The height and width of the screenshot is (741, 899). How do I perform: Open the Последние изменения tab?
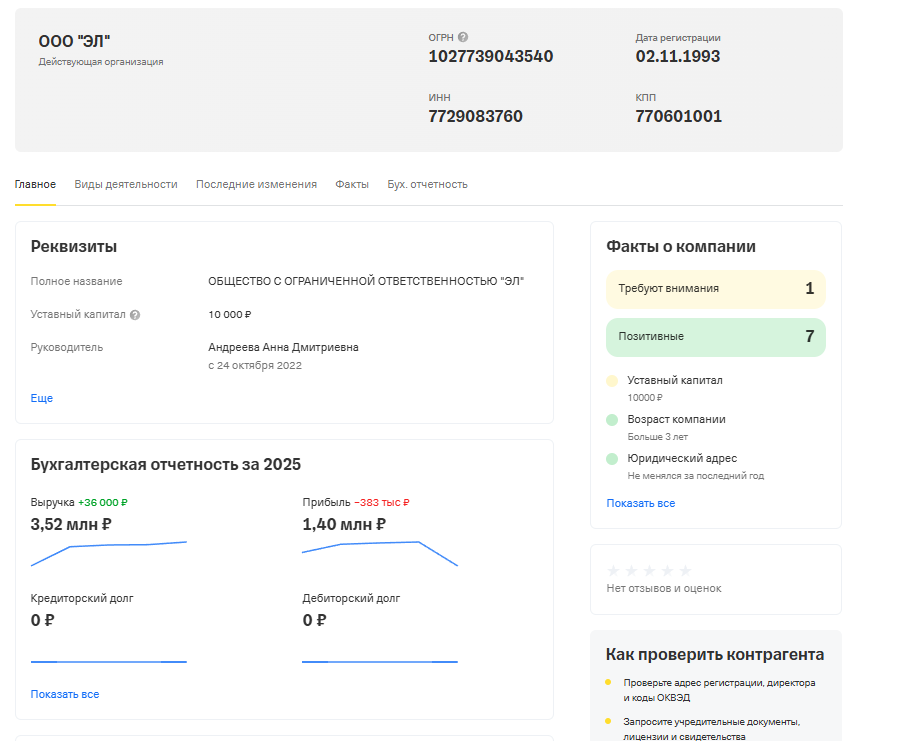coord(256,185)
